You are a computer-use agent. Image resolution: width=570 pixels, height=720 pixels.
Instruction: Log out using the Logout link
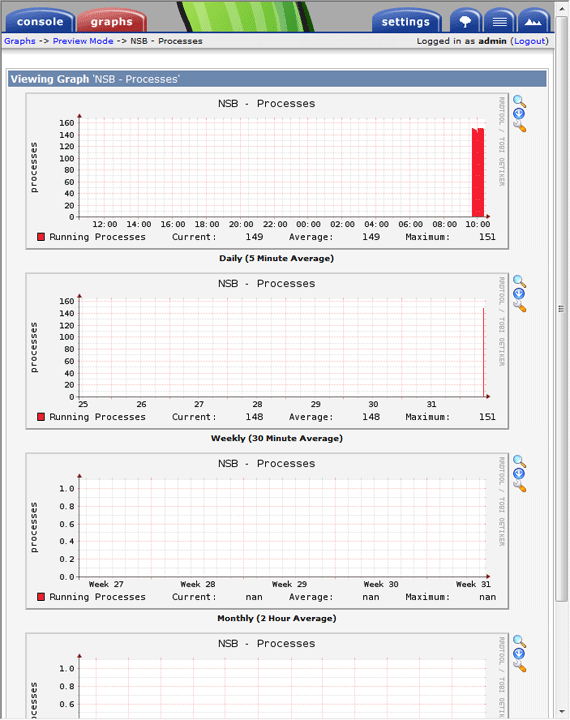pyautogui.click(x=530, y=41)
